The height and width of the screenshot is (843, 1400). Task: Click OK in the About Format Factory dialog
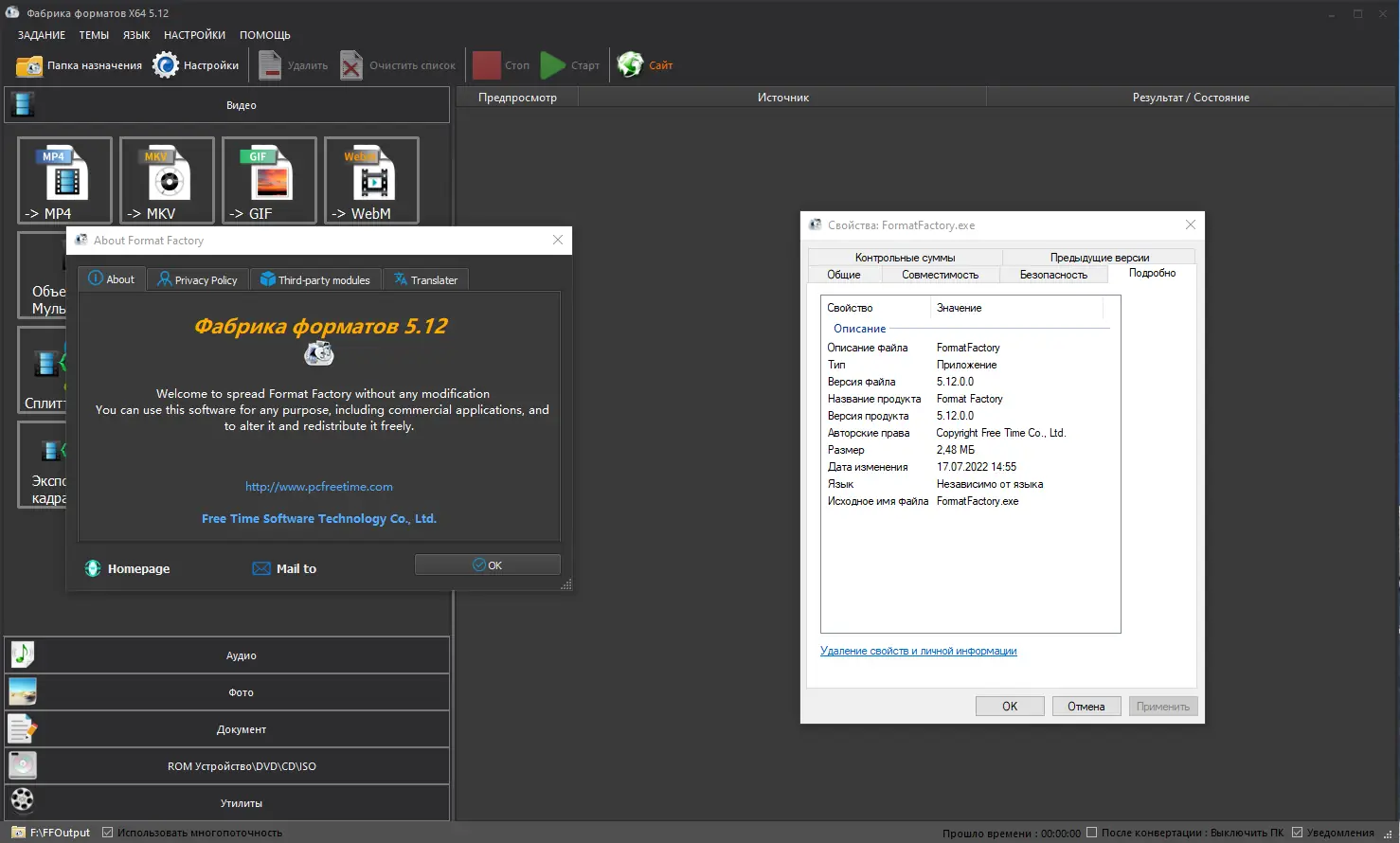coord(488,565)
